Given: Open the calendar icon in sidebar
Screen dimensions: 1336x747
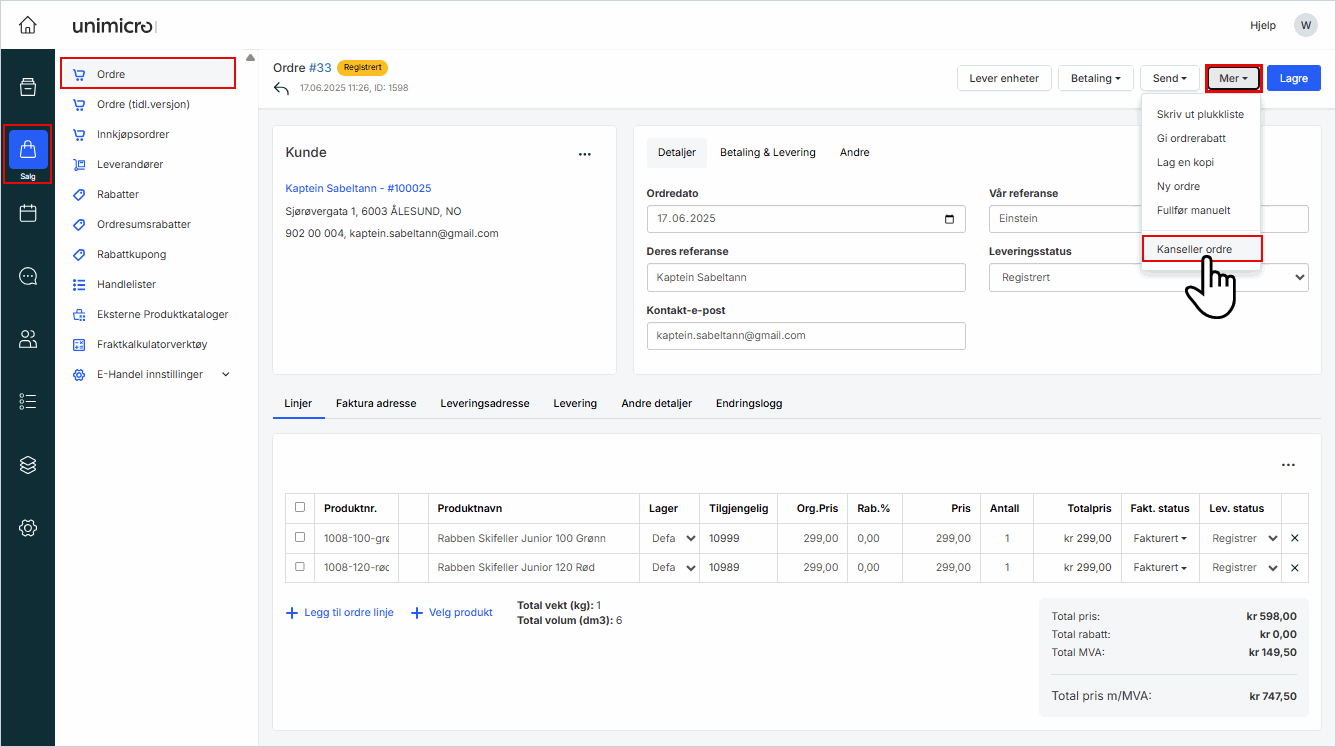Looking at the screenshot, I should [28, 213].
